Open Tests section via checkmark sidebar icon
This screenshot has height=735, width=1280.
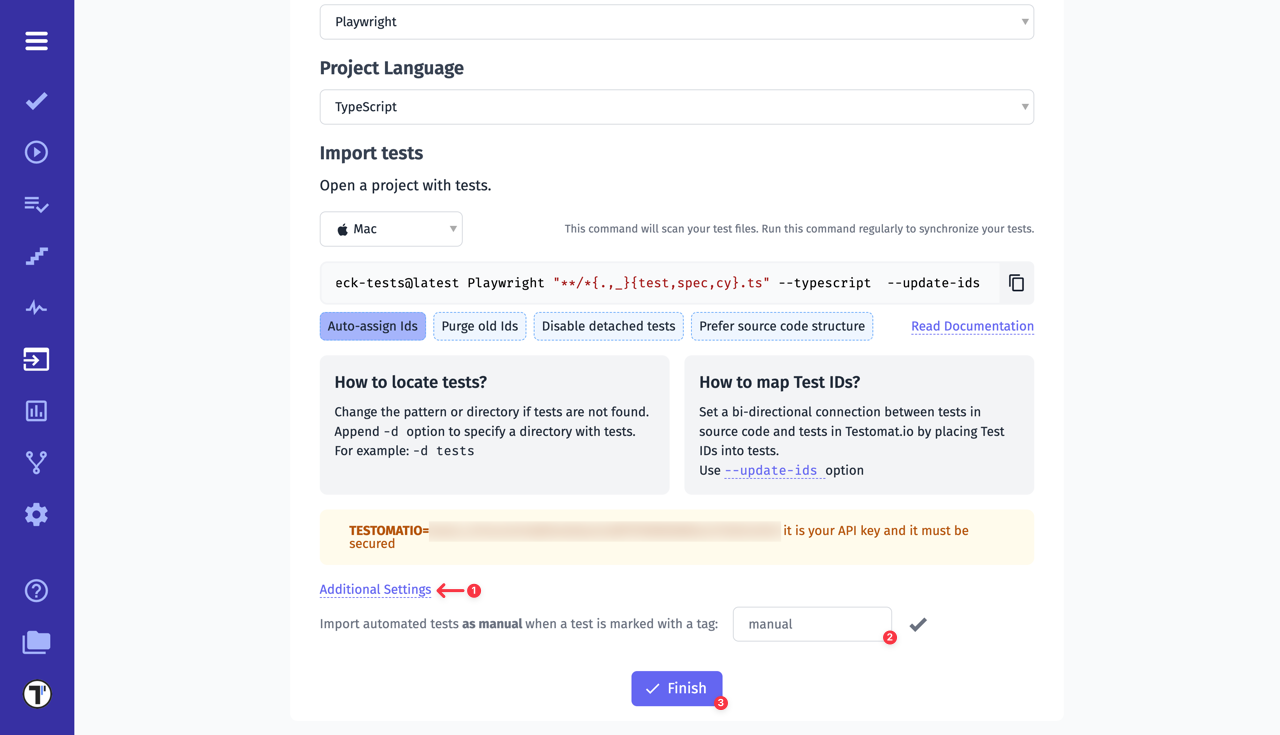coord(36,101)
